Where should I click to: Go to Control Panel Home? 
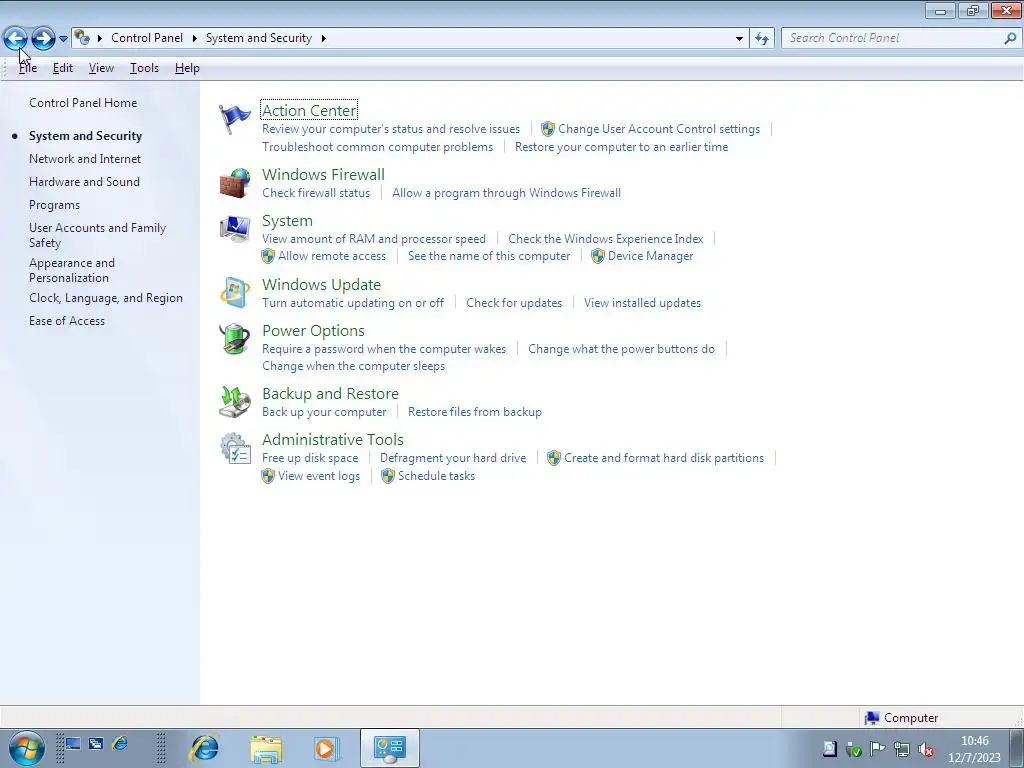(83, 103)
